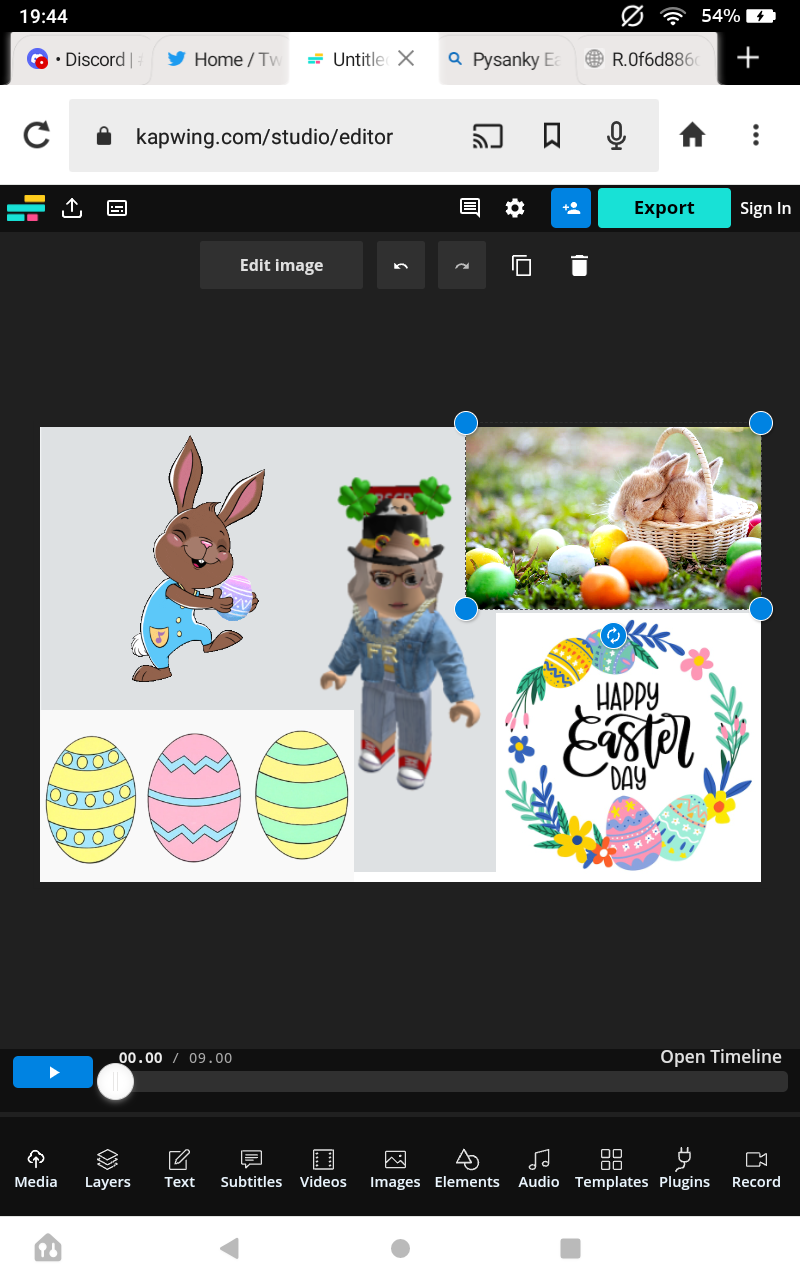
Task: Undo the last action
Action: click(401, 265)
